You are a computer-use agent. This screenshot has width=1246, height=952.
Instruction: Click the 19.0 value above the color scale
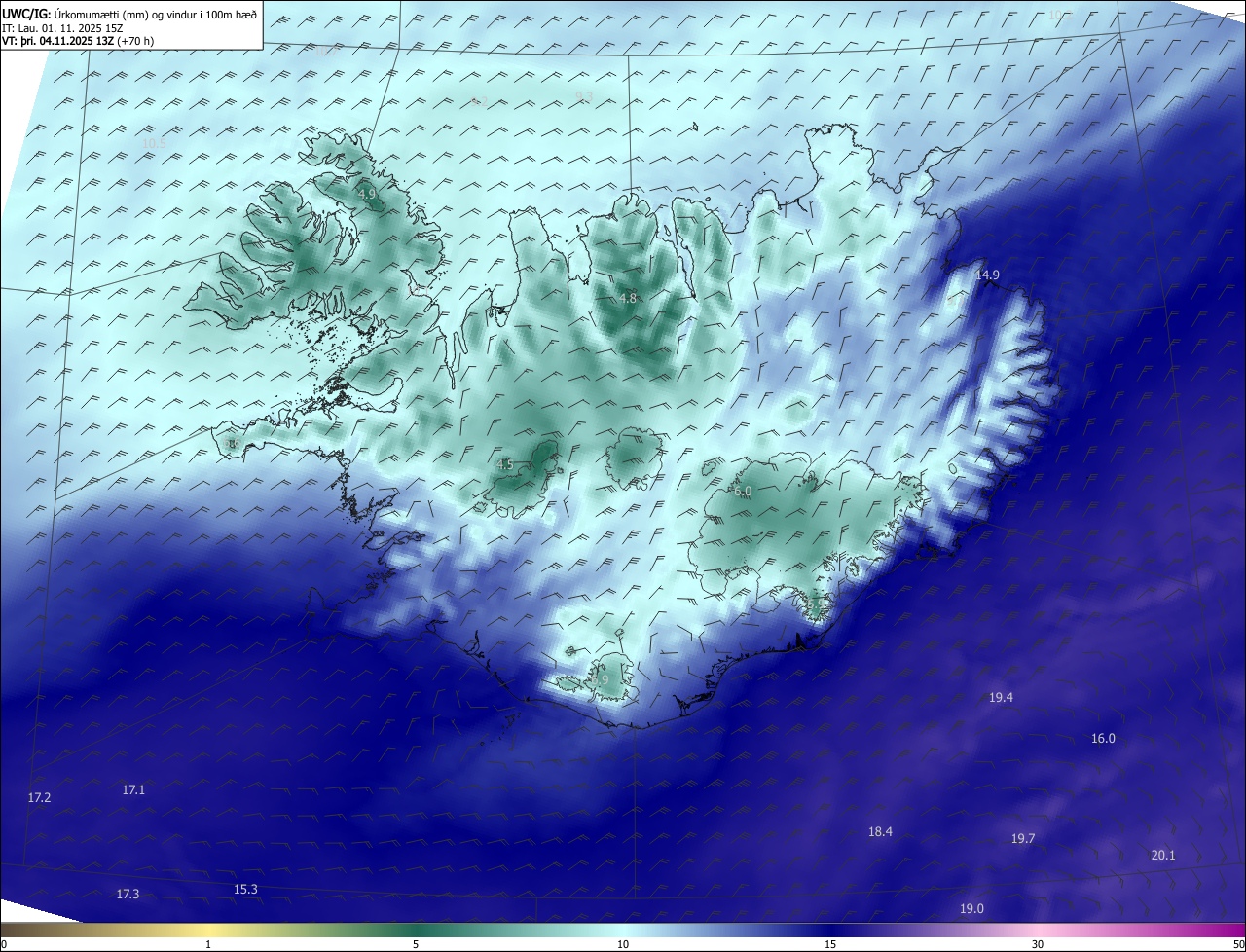971,909
